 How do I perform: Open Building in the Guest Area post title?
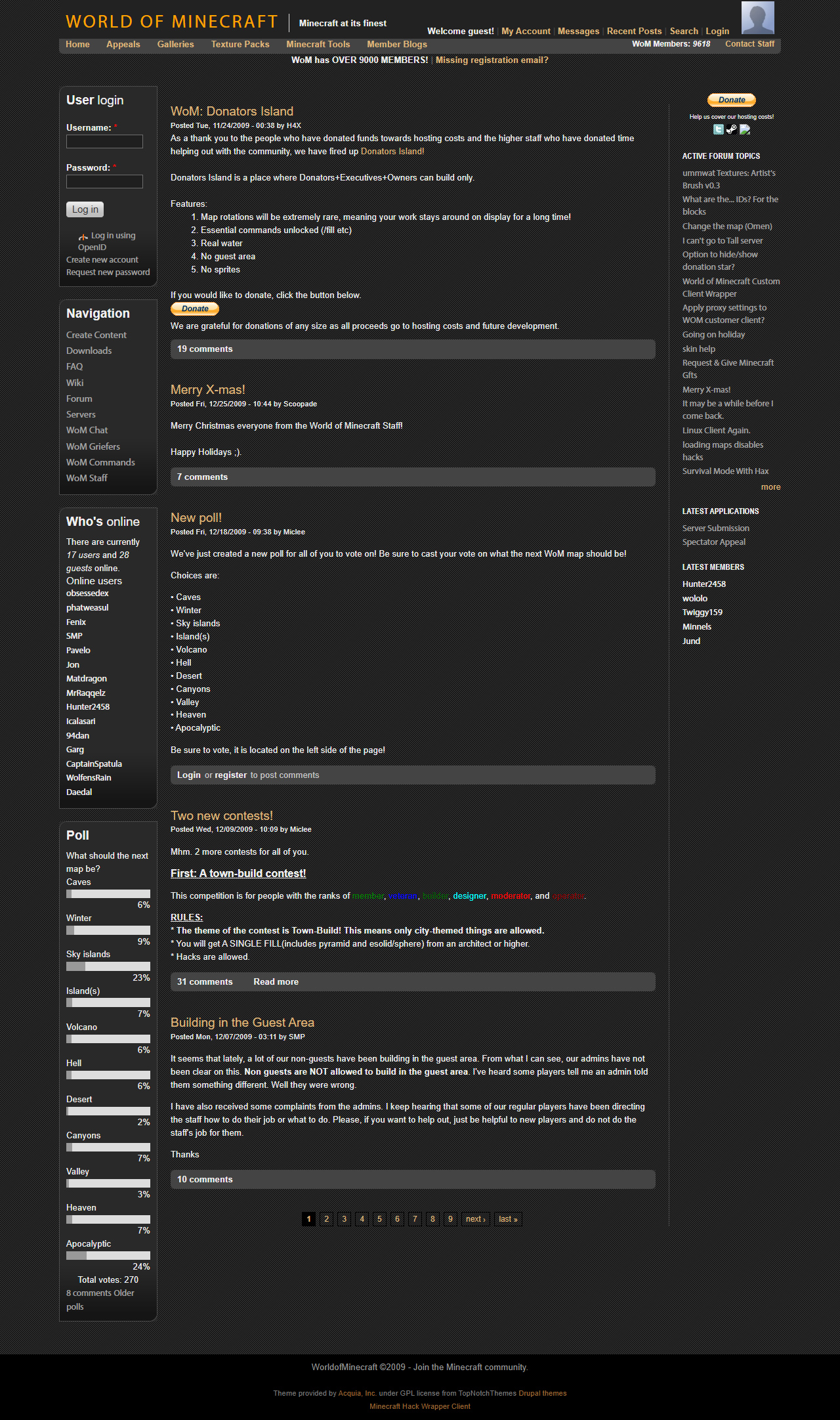pyautogui.click(x=242, y=1023)
